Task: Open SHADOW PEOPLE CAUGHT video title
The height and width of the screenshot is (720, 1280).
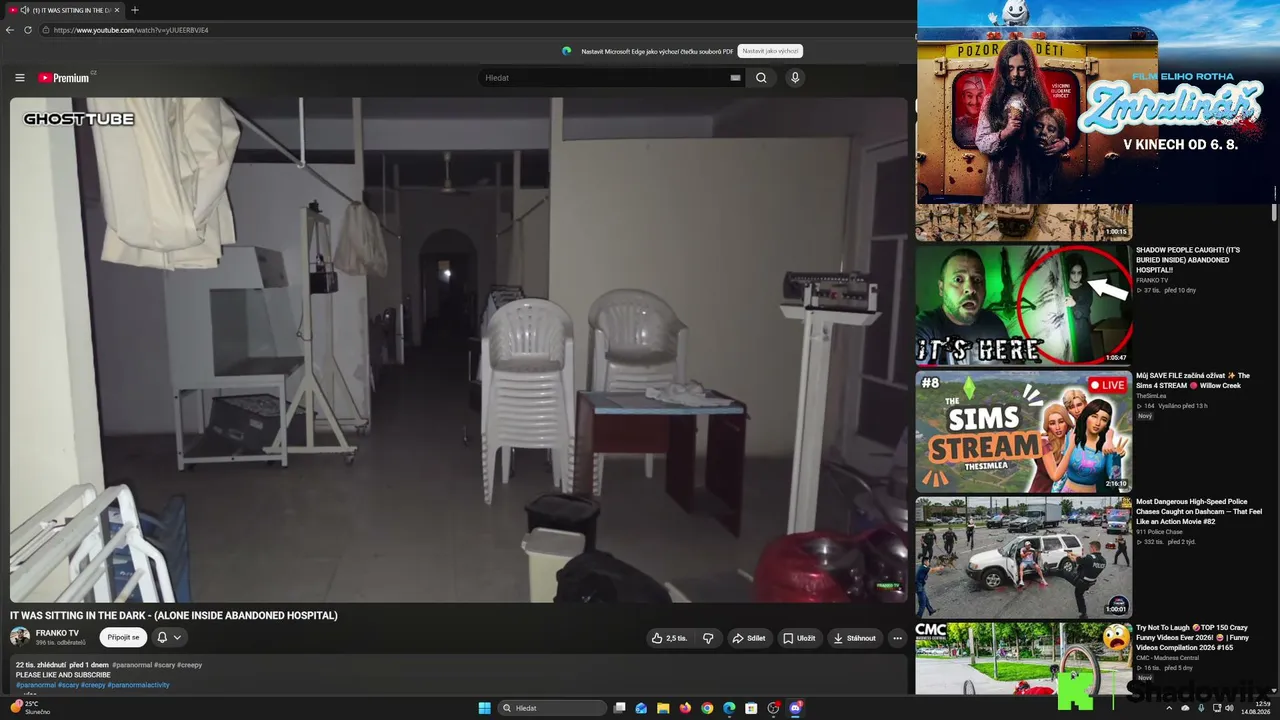Action: [x=1188, y=259]
